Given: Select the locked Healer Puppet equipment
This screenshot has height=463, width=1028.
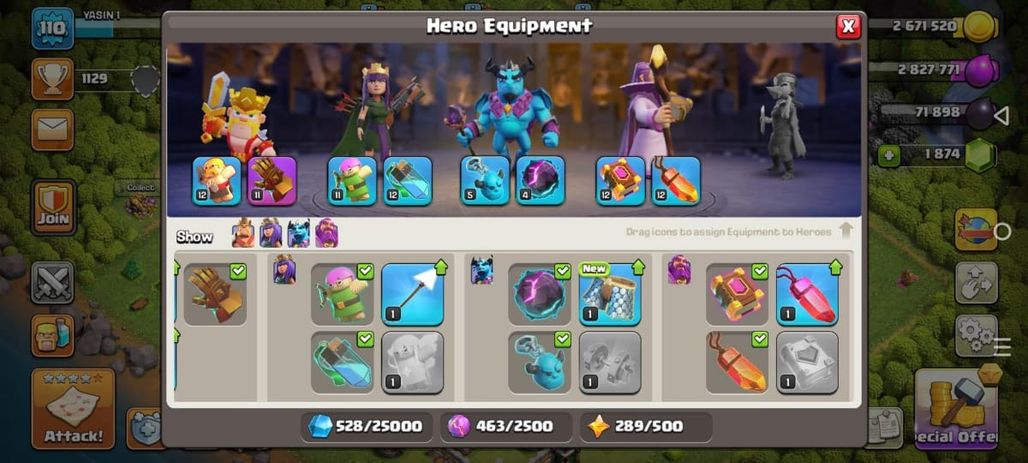Looking at the screenshot, I should tap(412, 363).
